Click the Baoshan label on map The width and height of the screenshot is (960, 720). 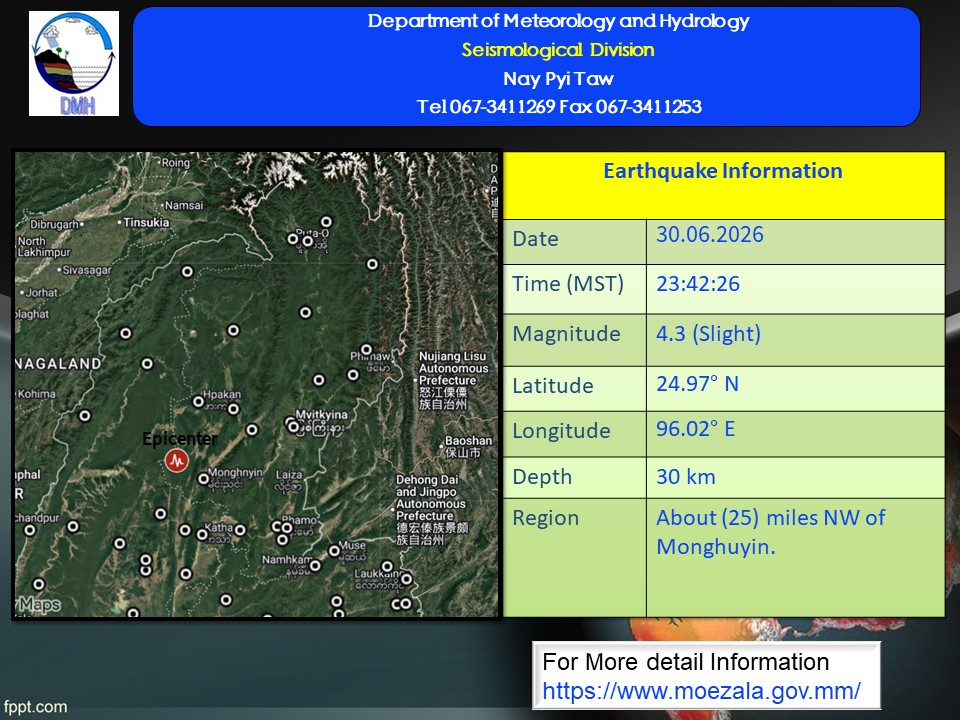[x=468, y=440]
